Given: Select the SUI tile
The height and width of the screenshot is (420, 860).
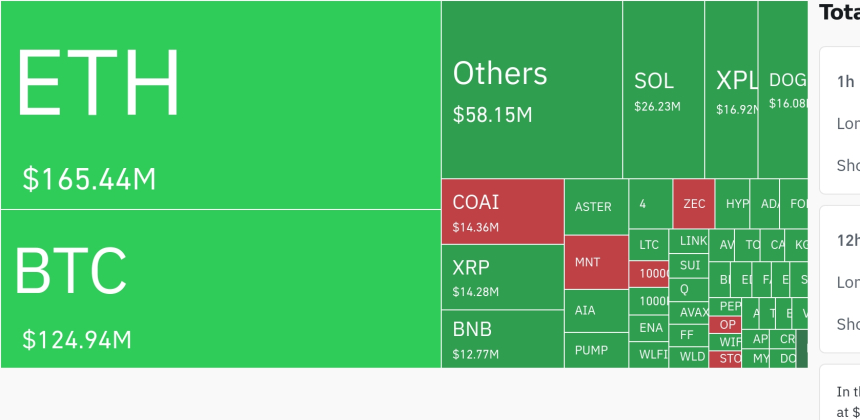Looking at the screenshot, I should [690, 265].
